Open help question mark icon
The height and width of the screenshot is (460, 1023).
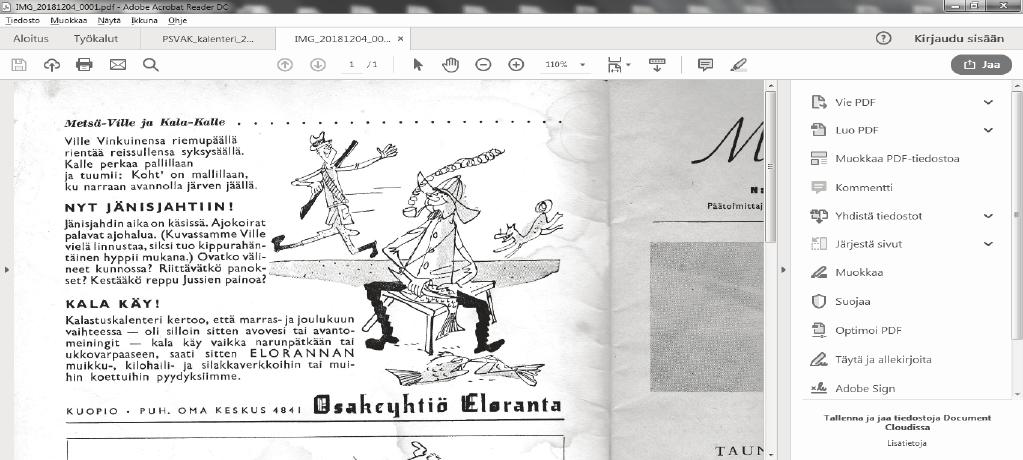point(883,38)
